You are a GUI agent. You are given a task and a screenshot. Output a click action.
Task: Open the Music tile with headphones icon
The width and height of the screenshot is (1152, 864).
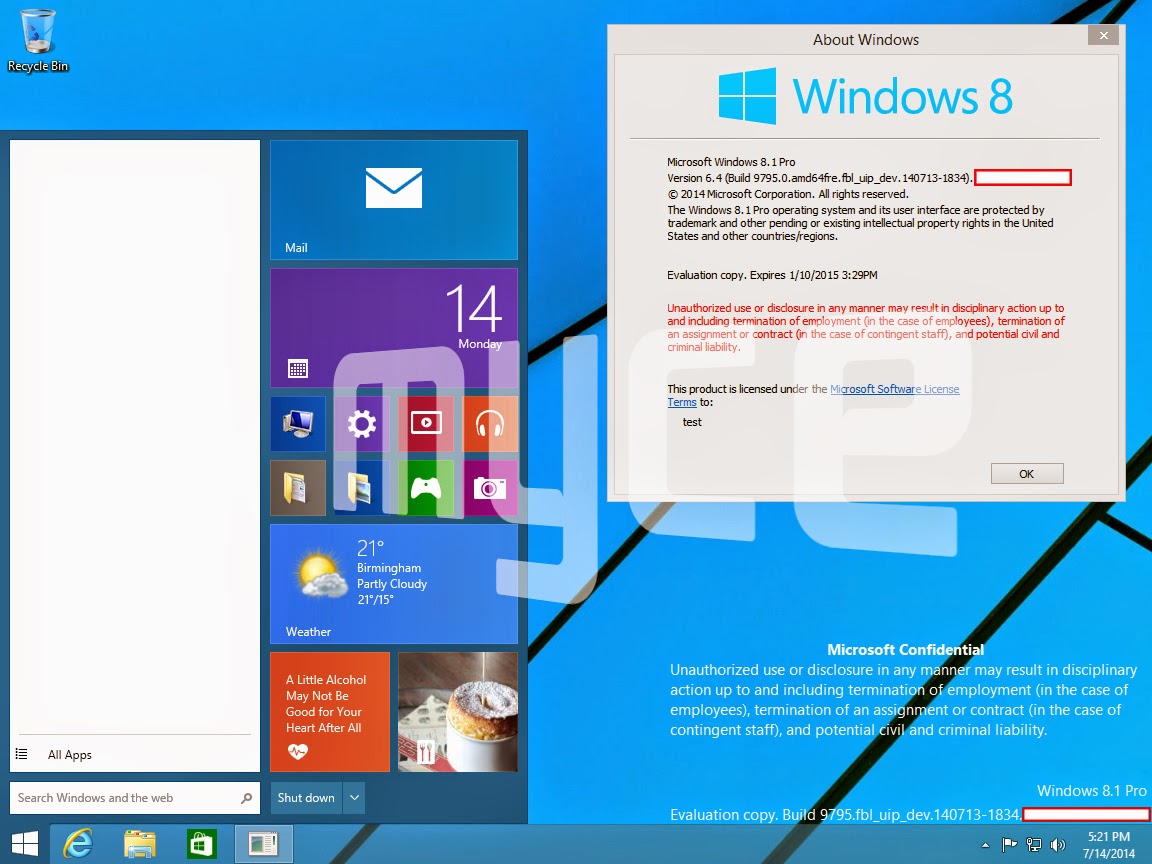(491, 423)
